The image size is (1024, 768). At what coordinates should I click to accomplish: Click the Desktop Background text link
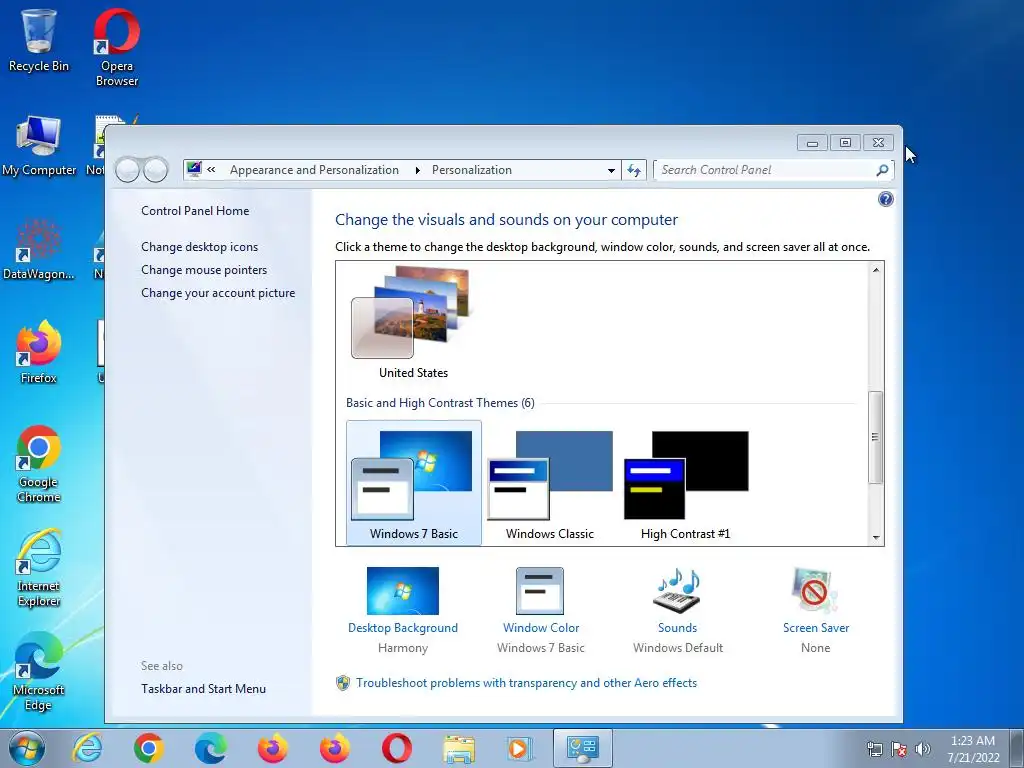(402, 628)
